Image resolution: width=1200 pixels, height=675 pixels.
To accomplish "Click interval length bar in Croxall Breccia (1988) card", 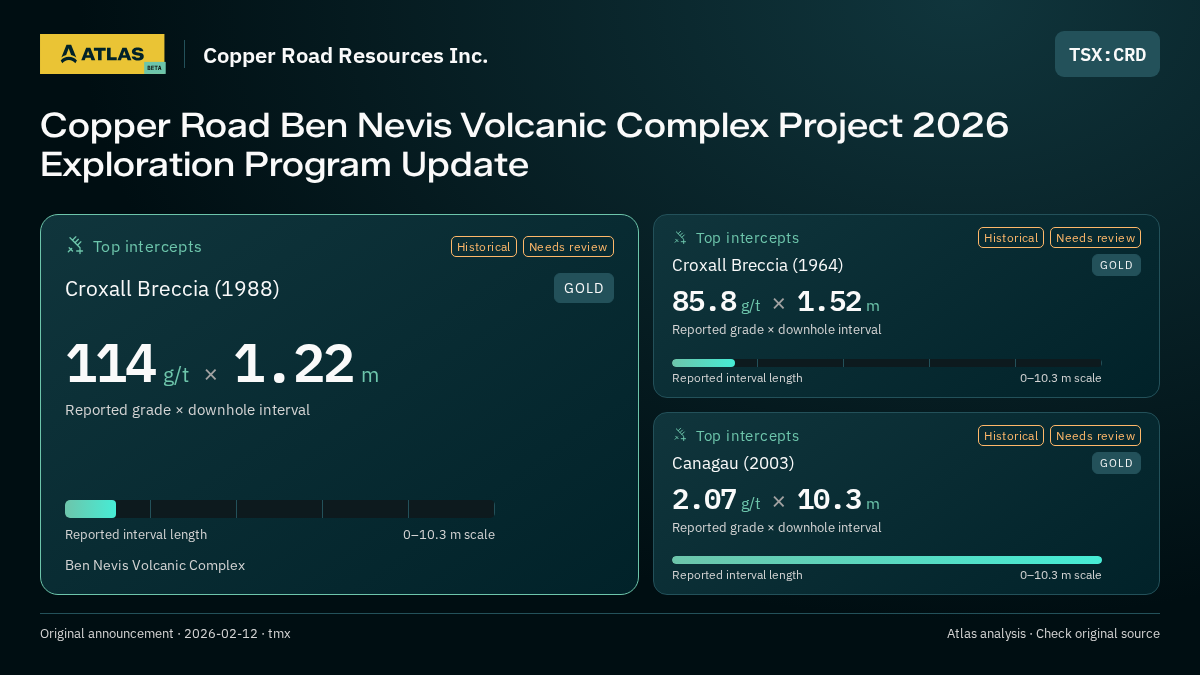I will (280, 509).
